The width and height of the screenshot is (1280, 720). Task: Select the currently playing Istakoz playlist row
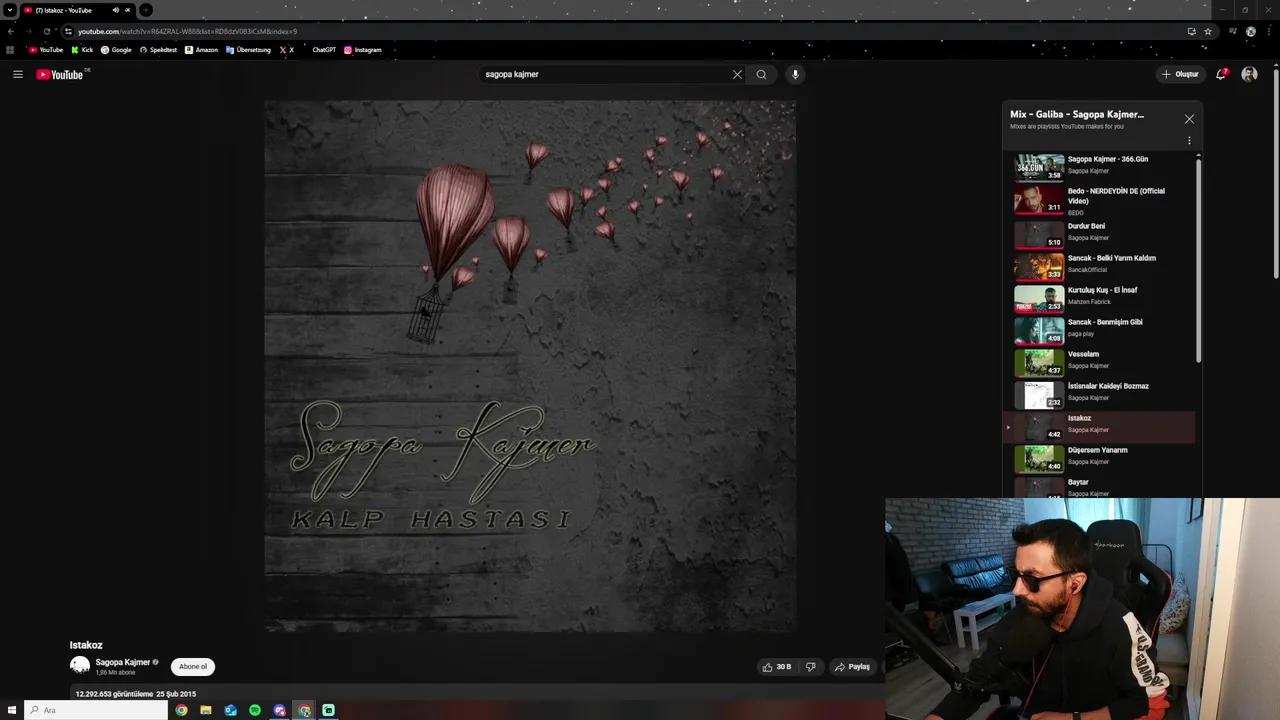tap(1100, 426)
